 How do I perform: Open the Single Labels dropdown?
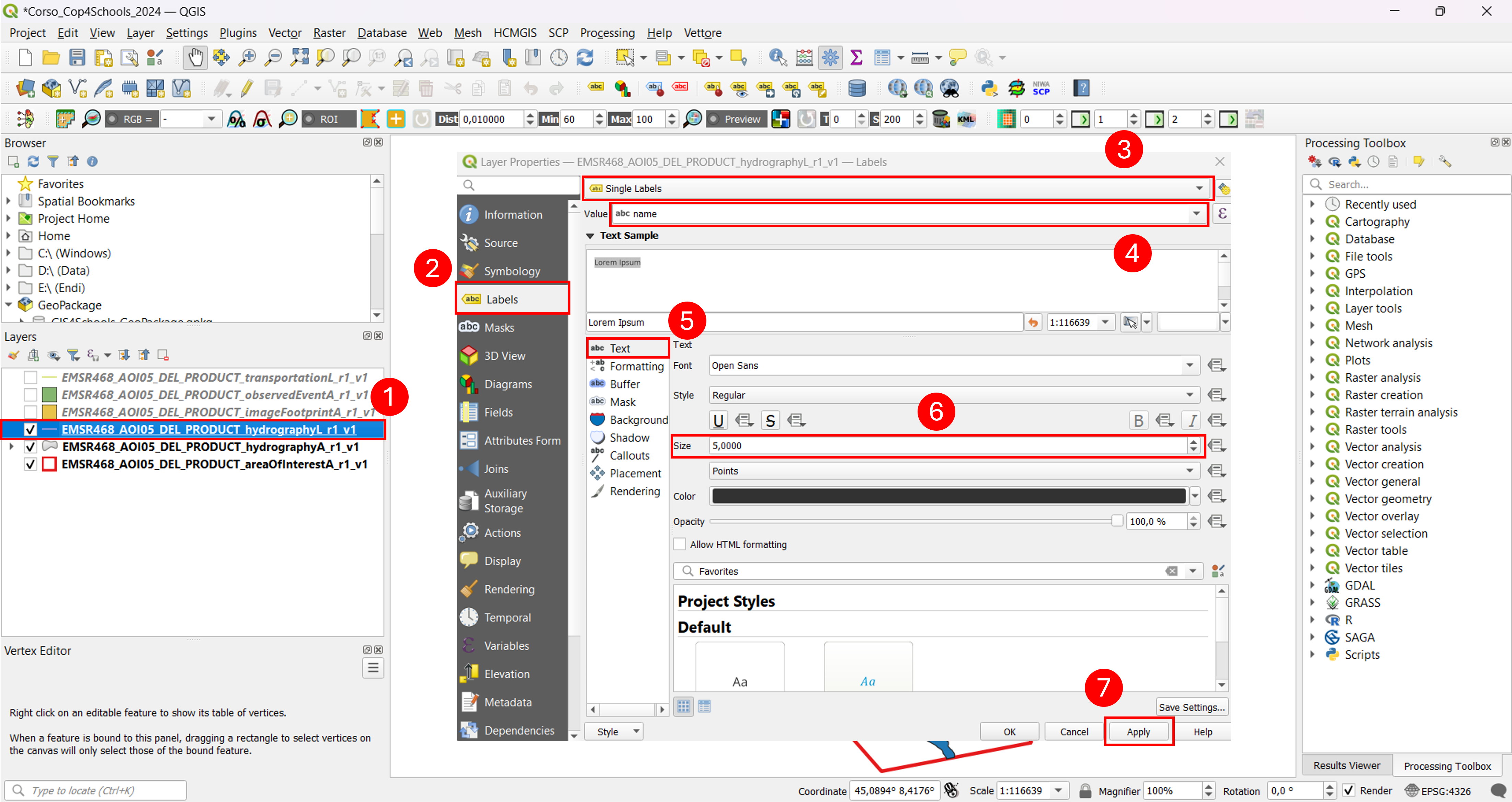[x=896, y=189]
